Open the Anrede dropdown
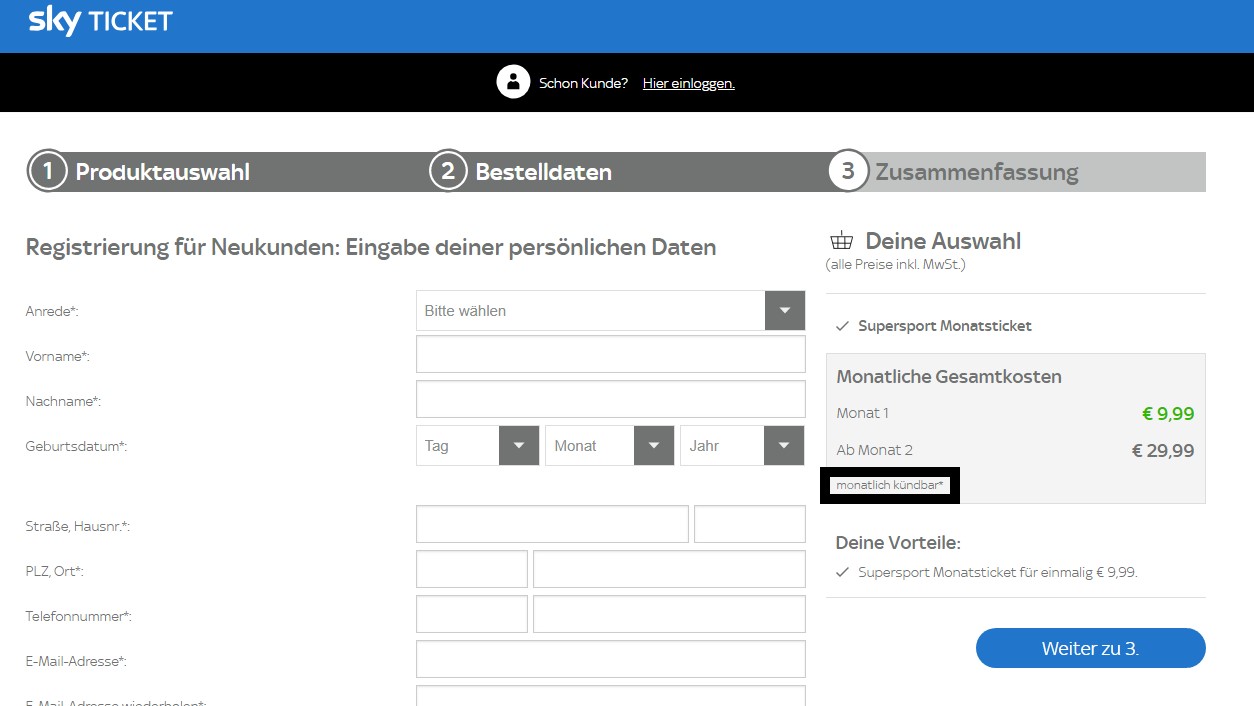 coord(610,310)
